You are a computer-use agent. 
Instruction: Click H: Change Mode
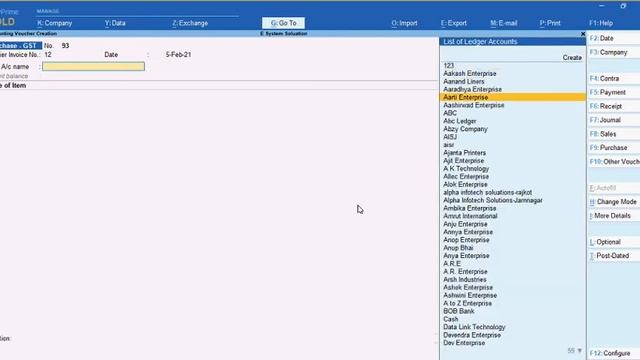pos(614,202)
